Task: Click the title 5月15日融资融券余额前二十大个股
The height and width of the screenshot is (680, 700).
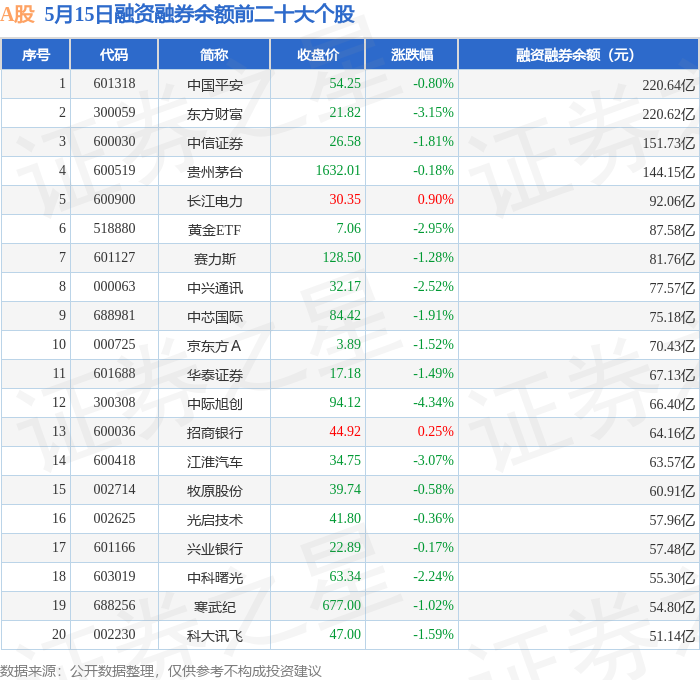Action: click(199, 14)
